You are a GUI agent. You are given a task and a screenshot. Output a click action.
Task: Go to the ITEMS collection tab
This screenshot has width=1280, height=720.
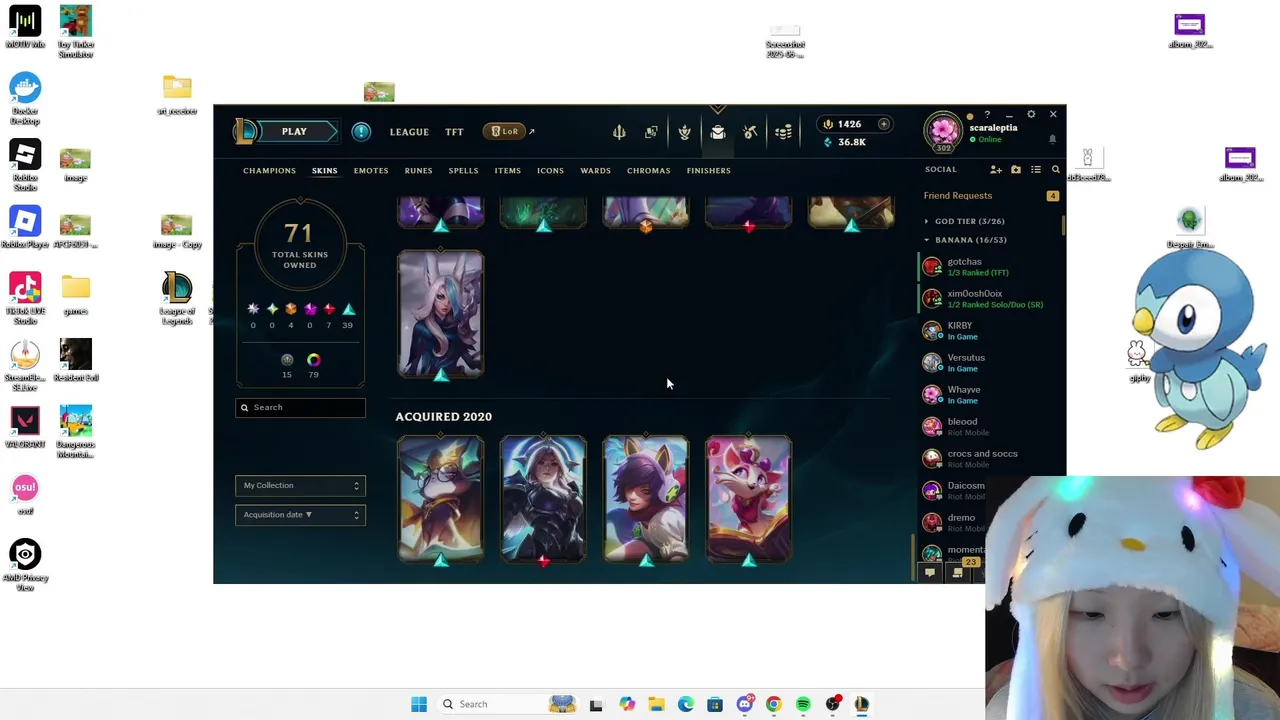507,170
